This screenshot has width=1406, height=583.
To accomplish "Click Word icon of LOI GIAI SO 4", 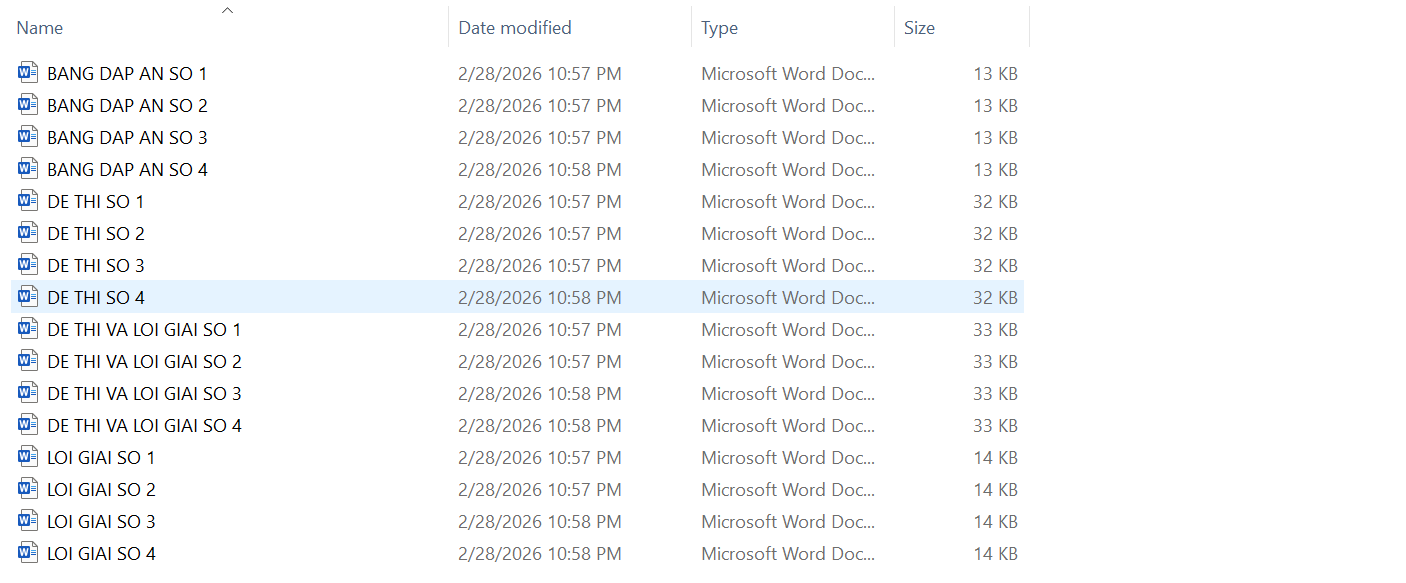I will tap(28, 553).
